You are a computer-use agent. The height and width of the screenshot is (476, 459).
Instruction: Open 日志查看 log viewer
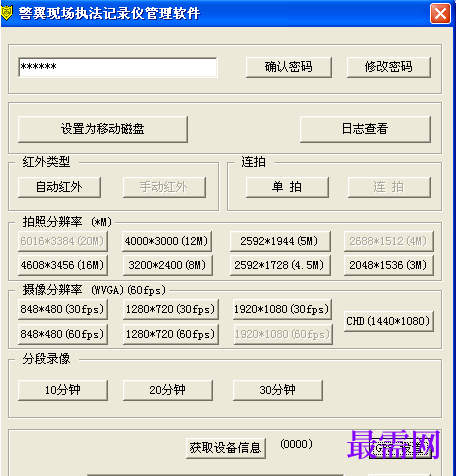pyautogui.click(x=365, y=129)
